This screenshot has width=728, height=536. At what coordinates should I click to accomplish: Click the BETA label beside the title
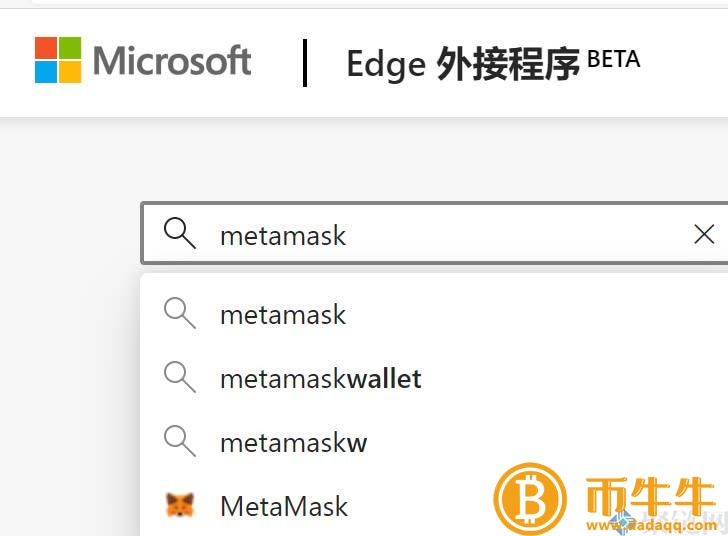613,59
